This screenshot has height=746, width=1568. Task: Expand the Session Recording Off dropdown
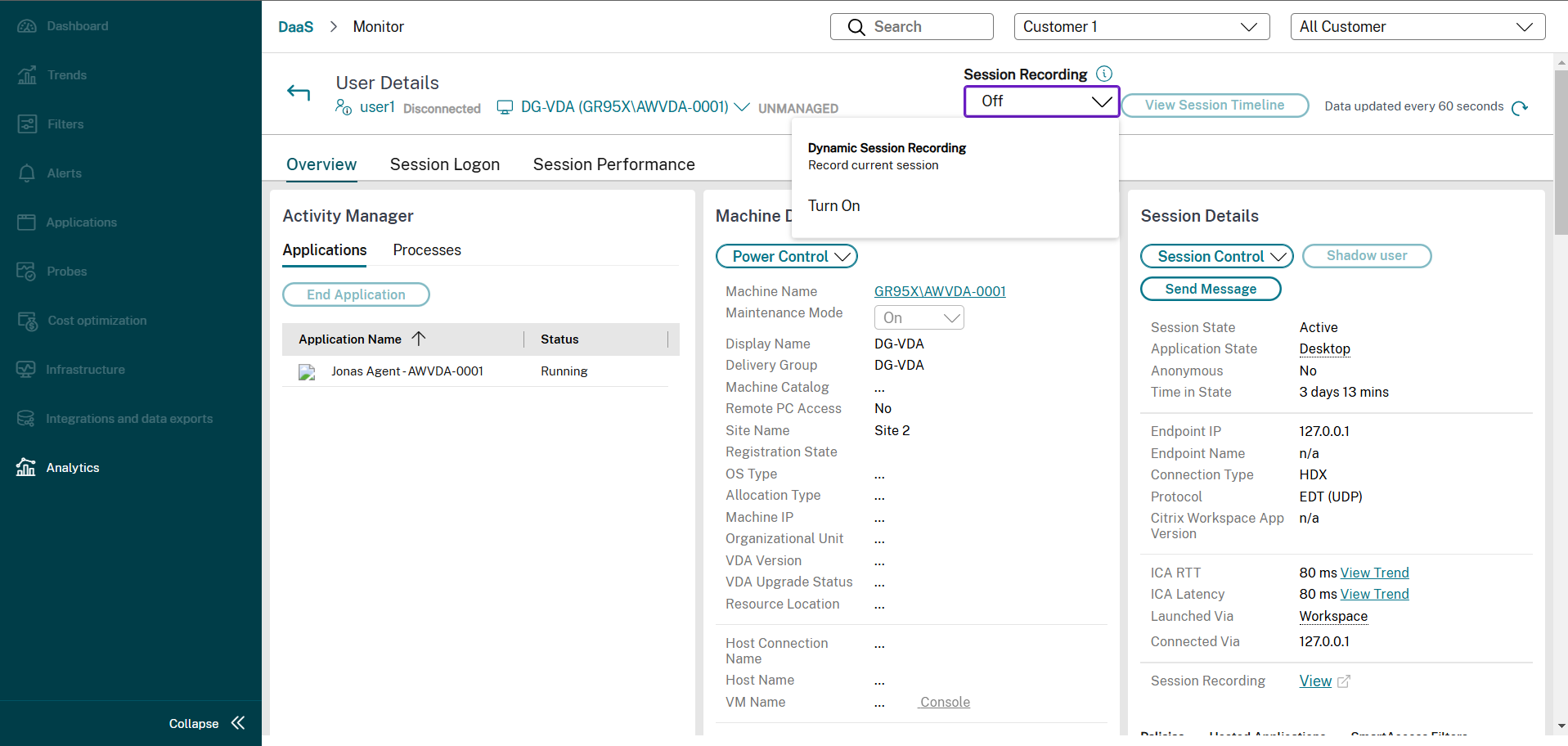pos(1041,101)
